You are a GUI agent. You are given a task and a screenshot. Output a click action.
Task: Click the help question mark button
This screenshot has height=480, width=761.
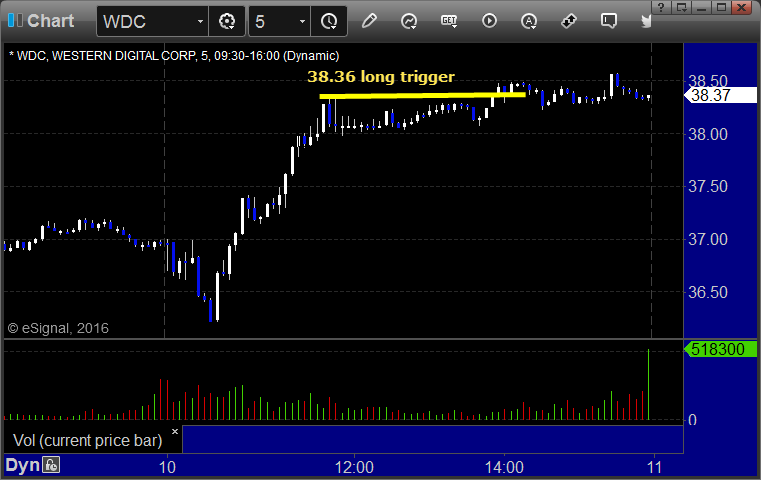(661, 7)
